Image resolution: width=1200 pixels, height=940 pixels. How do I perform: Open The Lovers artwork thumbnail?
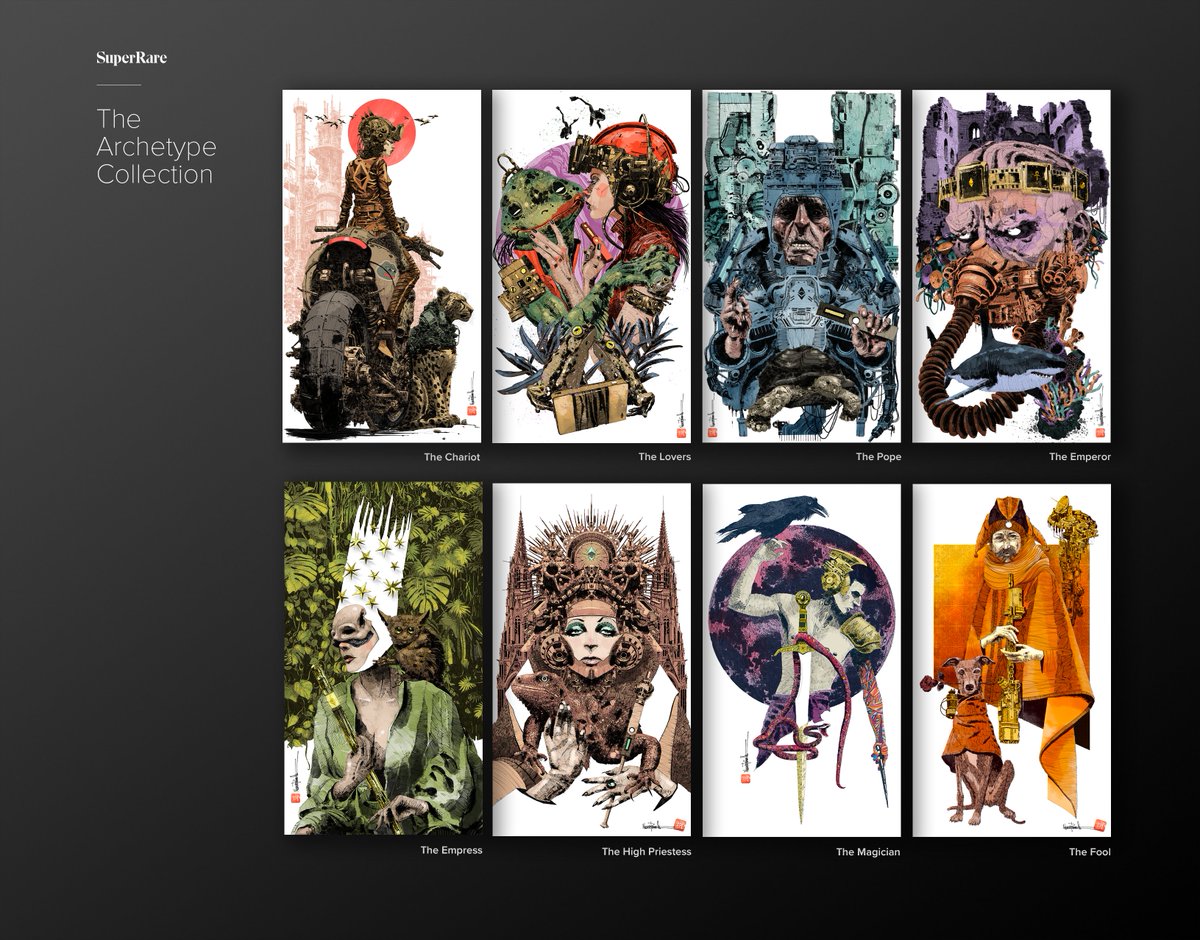pyautogui.click(x=592, y=266)
